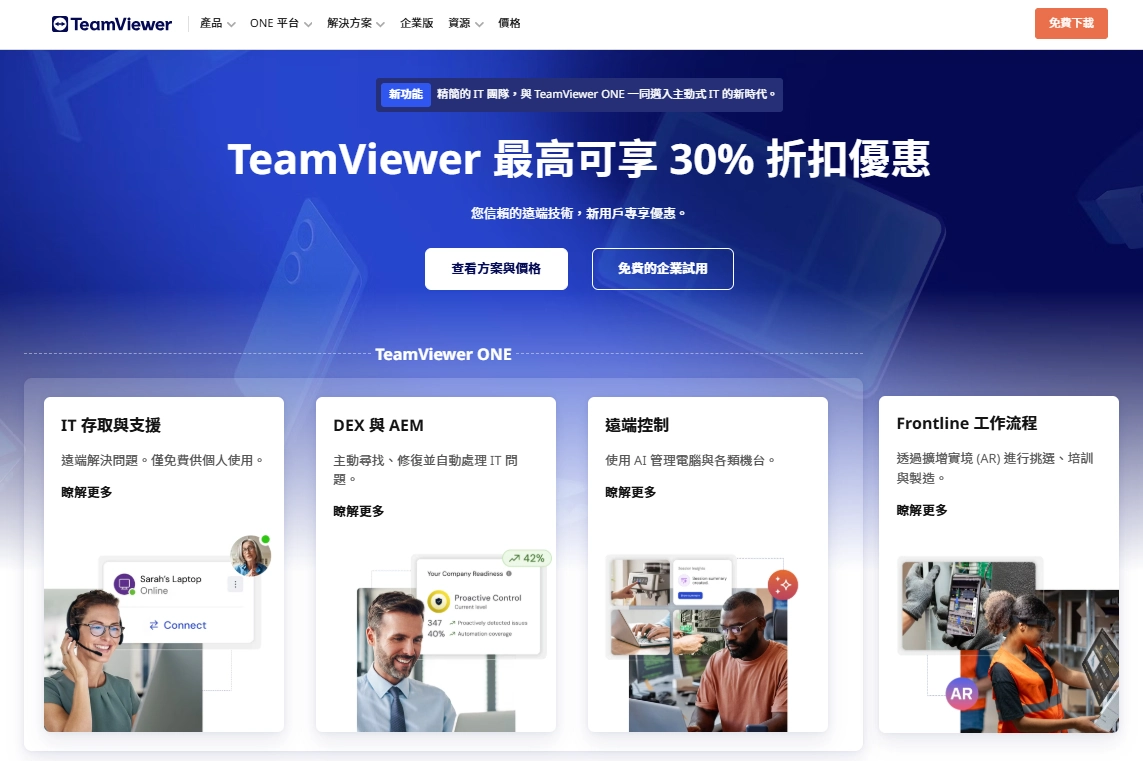Expand the 產品 dropdown chevron

click(231, 24)
